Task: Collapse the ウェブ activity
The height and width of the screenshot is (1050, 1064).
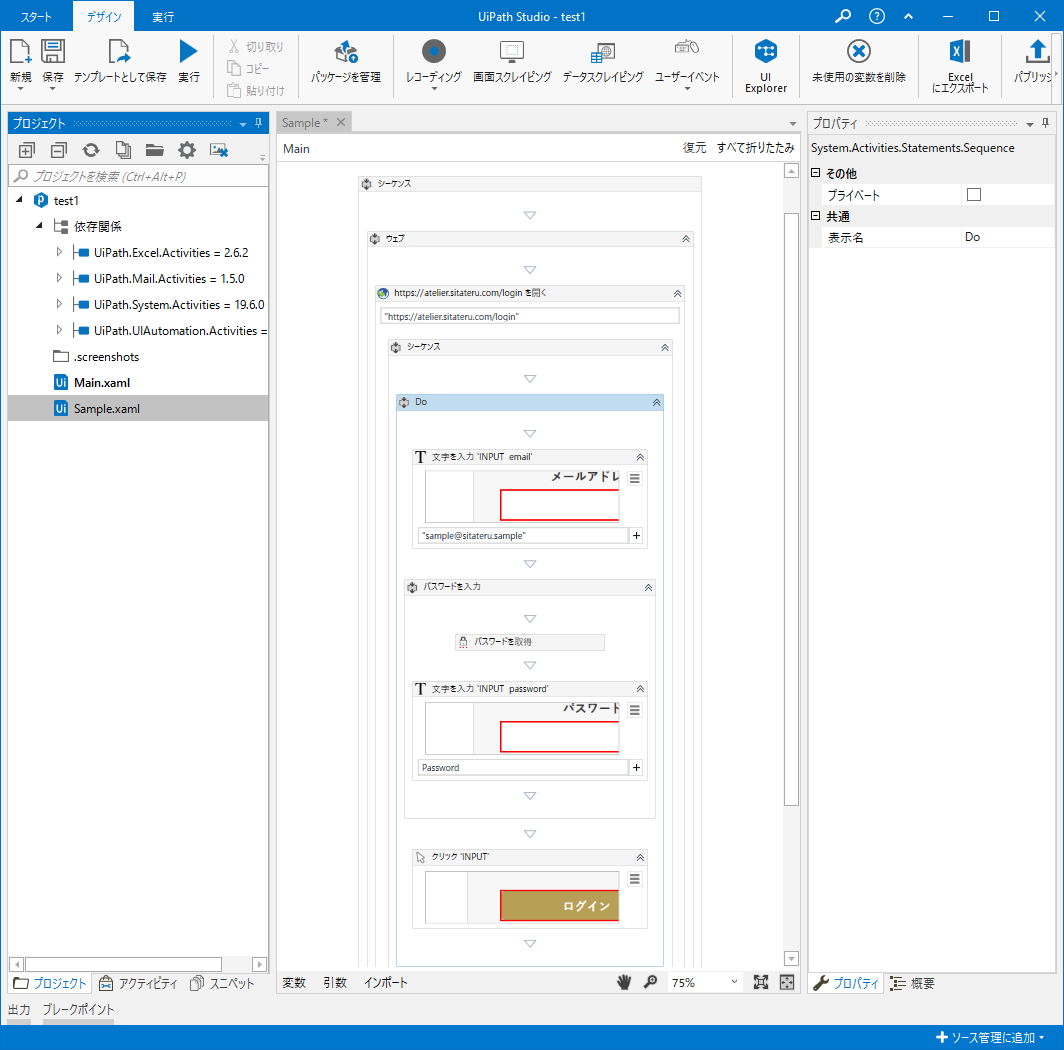Action: 686,239
